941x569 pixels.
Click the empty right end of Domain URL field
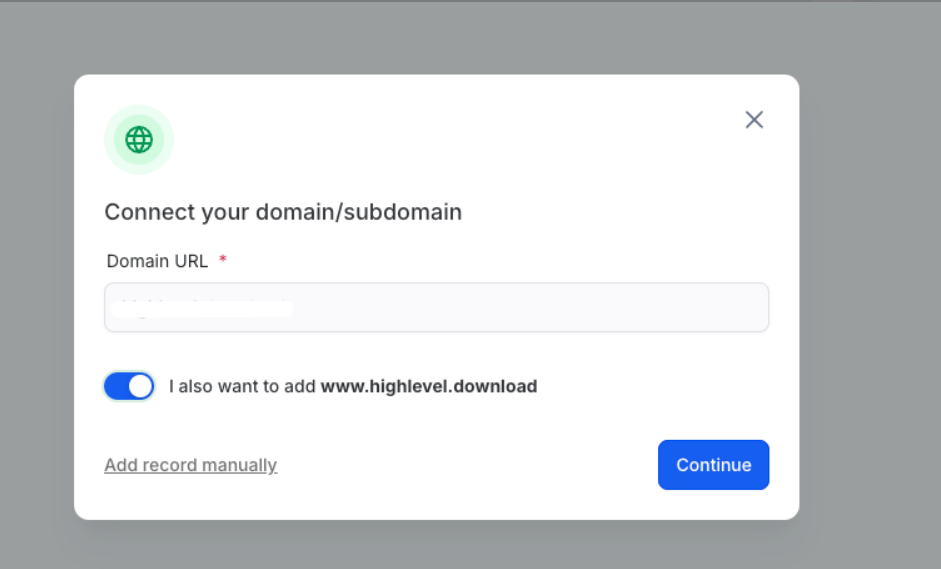[x=700, y=307]
